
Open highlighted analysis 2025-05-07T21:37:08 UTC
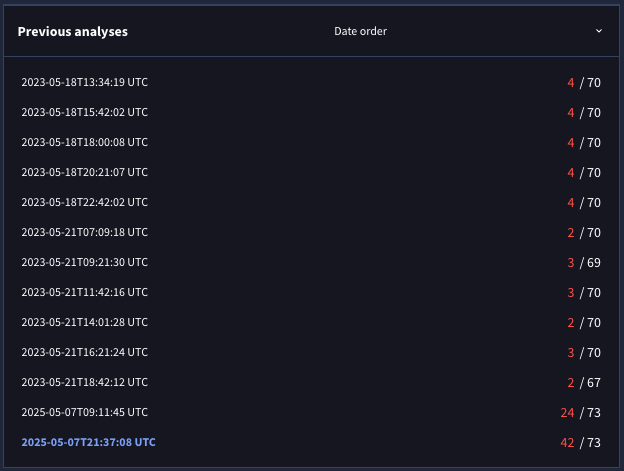click(88, 442)
